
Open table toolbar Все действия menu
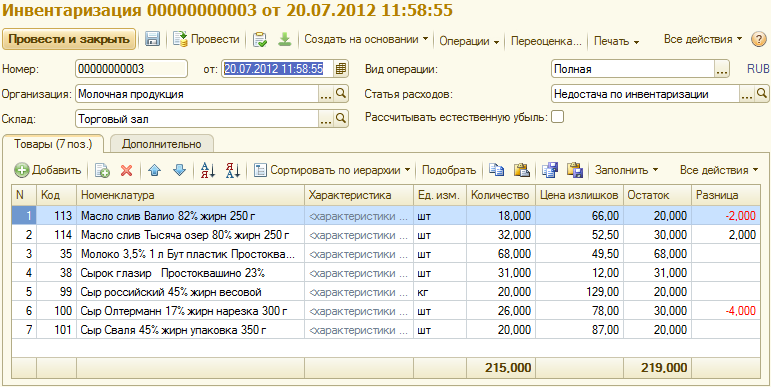[720, 170]
